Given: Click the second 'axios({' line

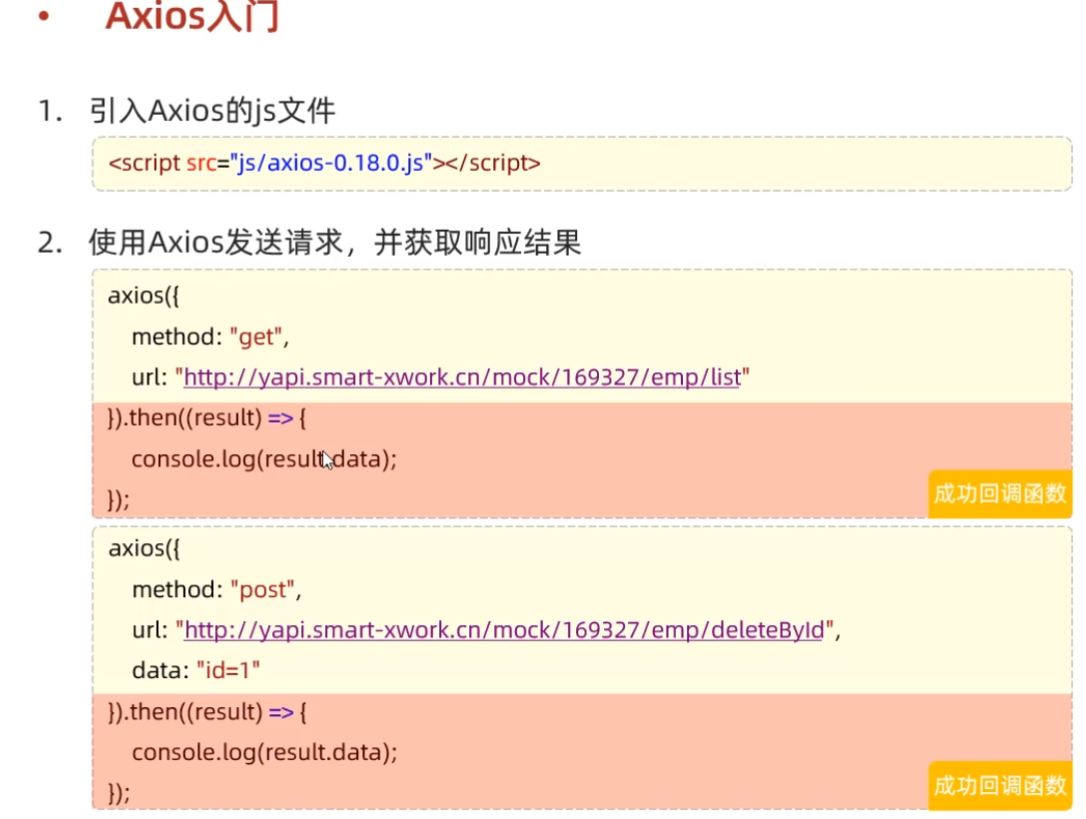Looking at the screenshot, I should (144, 549).
